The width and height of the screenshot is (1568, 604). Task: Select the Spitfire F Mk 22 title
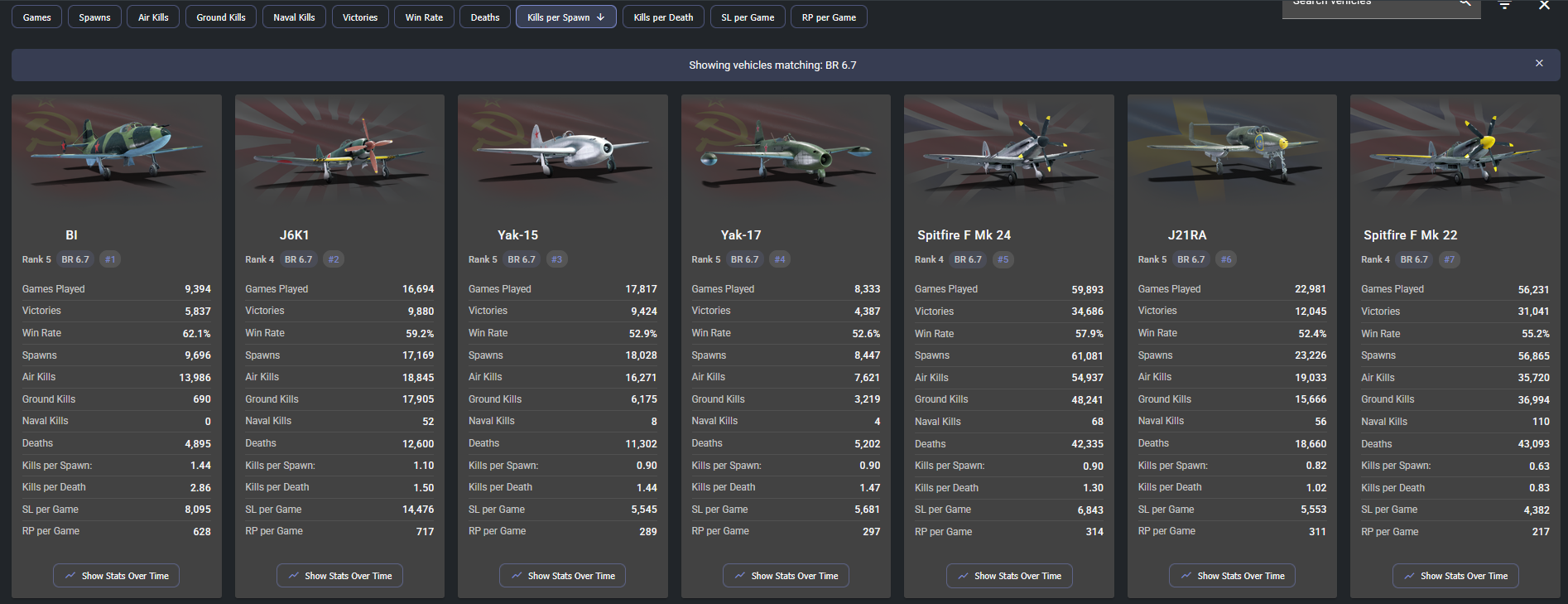pyautogui.click(x=1411, y=235)
